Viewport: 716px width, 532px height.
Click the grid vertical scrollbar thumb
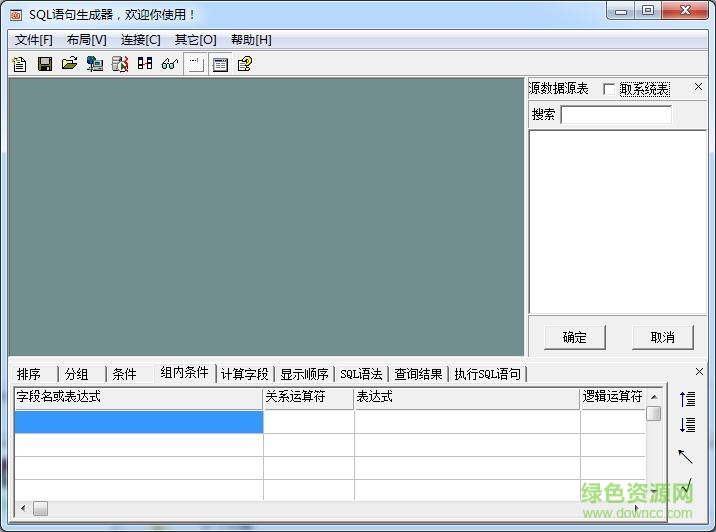654,414
